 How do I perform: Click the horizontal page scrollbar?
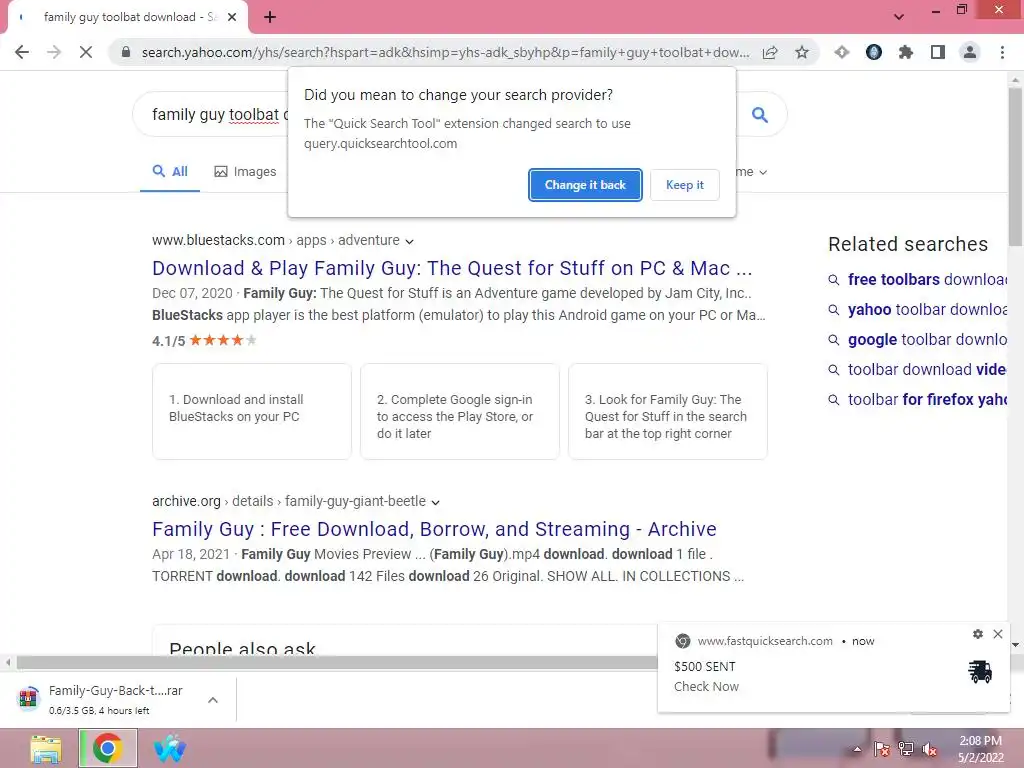coord(336,663)
